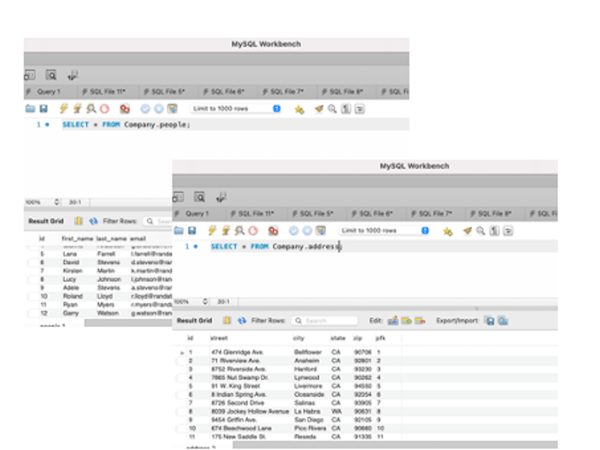
Task: Stop execution red icon in address window
Action: [253, 231]
